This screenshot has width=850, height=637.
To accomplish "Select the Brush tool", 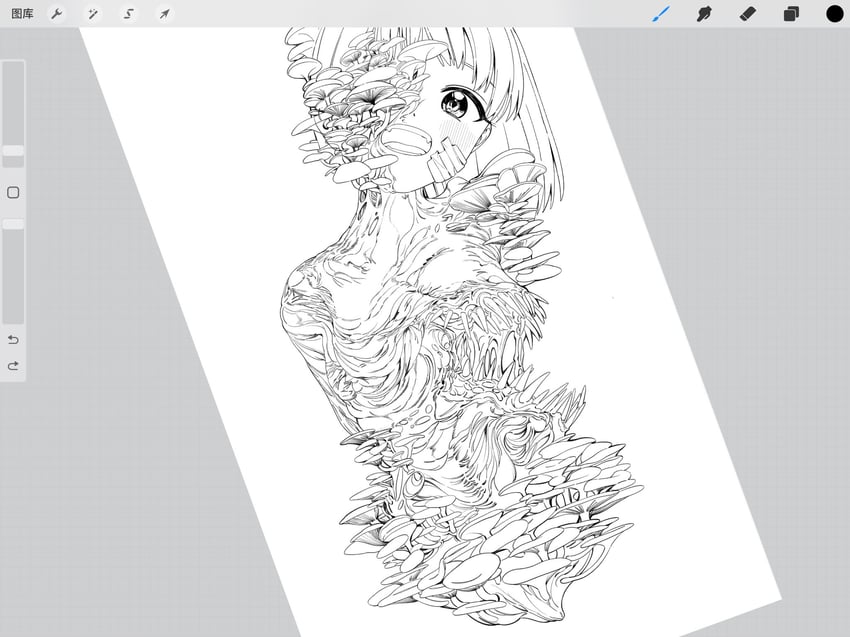I will coord(661,14).
